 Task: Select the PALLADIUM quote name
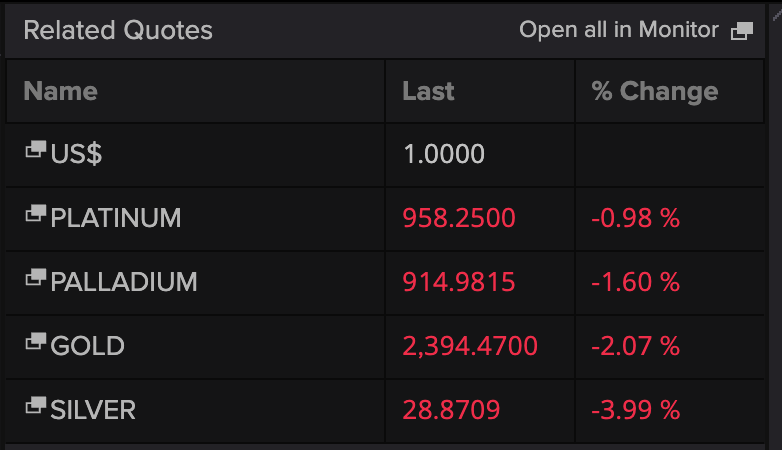tap(124, 282)
